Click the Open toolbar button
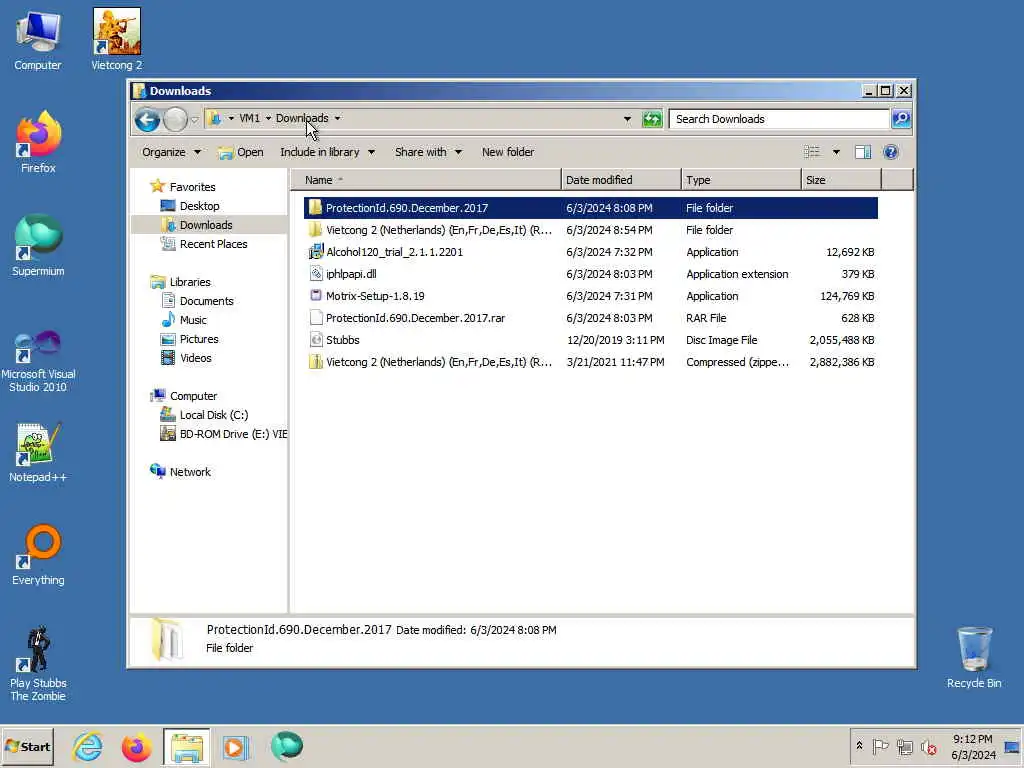 pyautogui.click(x=241, y=152)
